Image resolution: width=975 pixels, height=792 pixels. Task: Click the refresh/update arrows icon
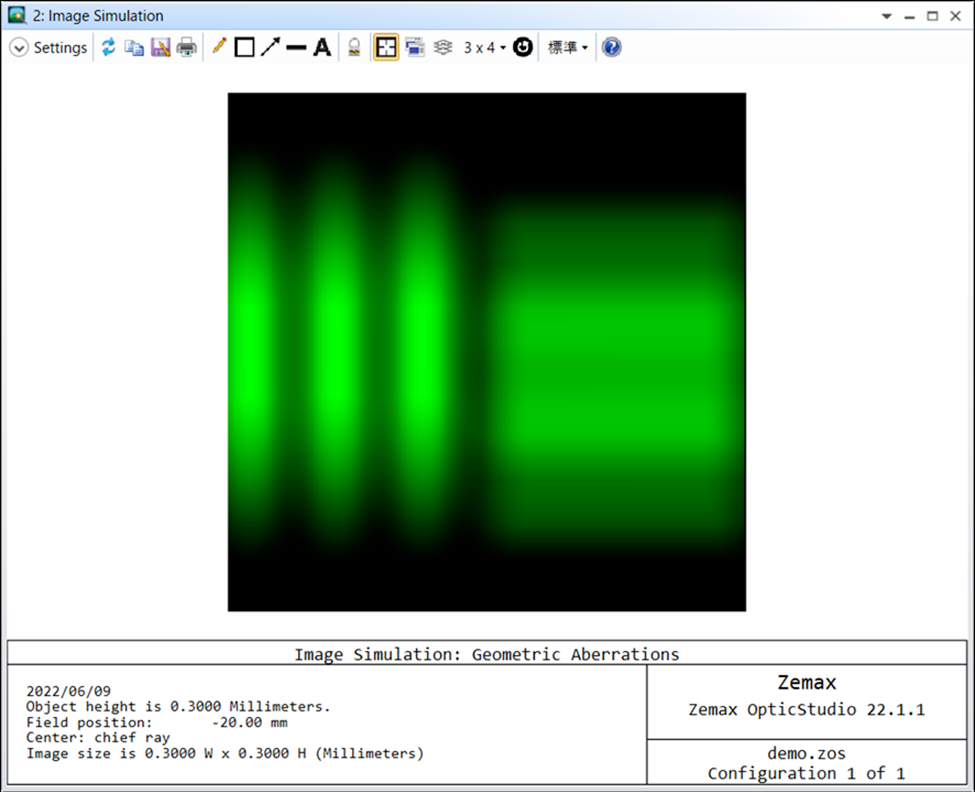(108, 48)
